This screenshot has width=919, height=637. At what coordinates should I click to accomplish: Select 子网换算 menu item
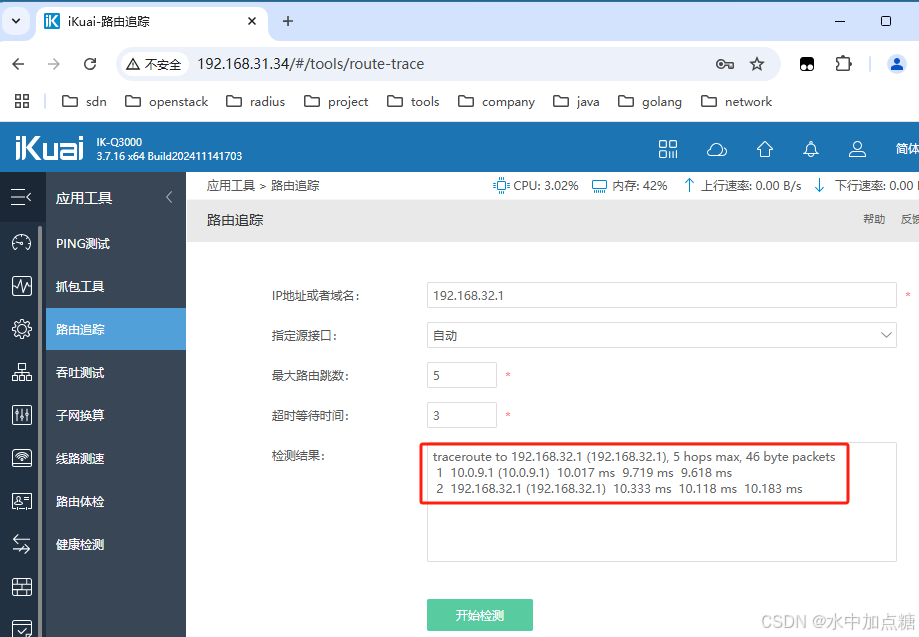tap(116, 415)
